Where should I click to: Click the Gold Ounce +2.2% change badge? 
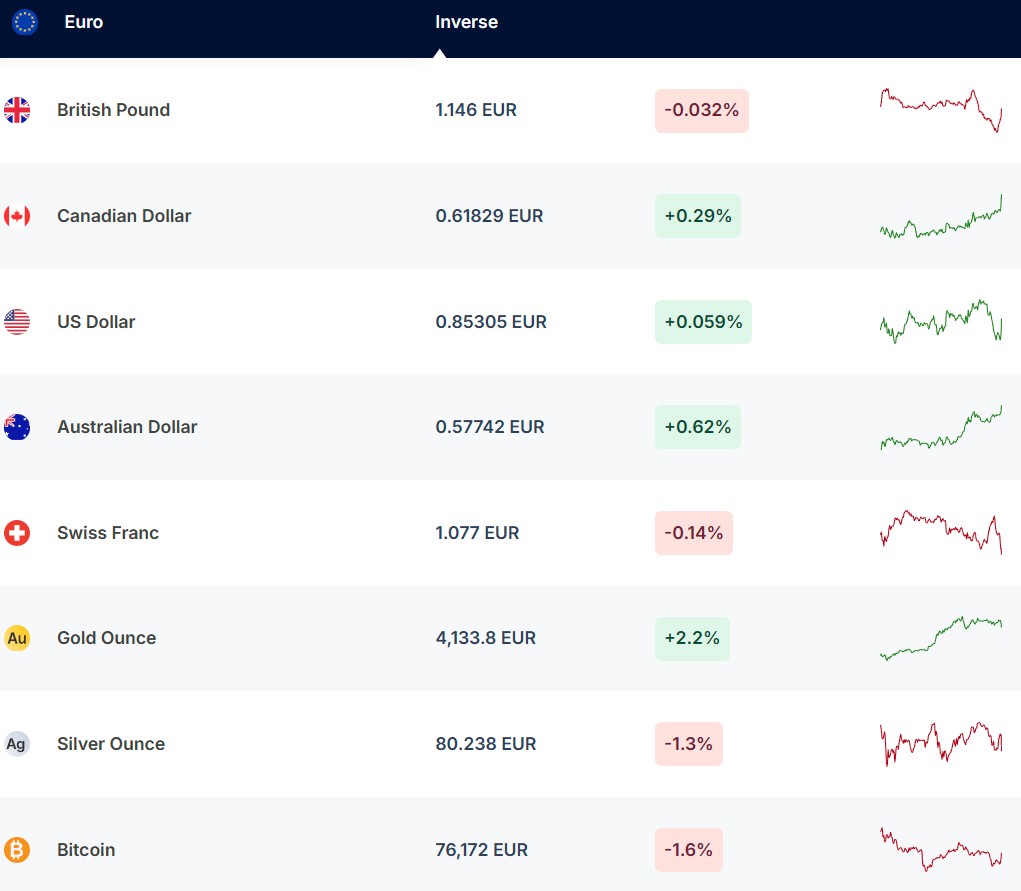coord(692,638)
